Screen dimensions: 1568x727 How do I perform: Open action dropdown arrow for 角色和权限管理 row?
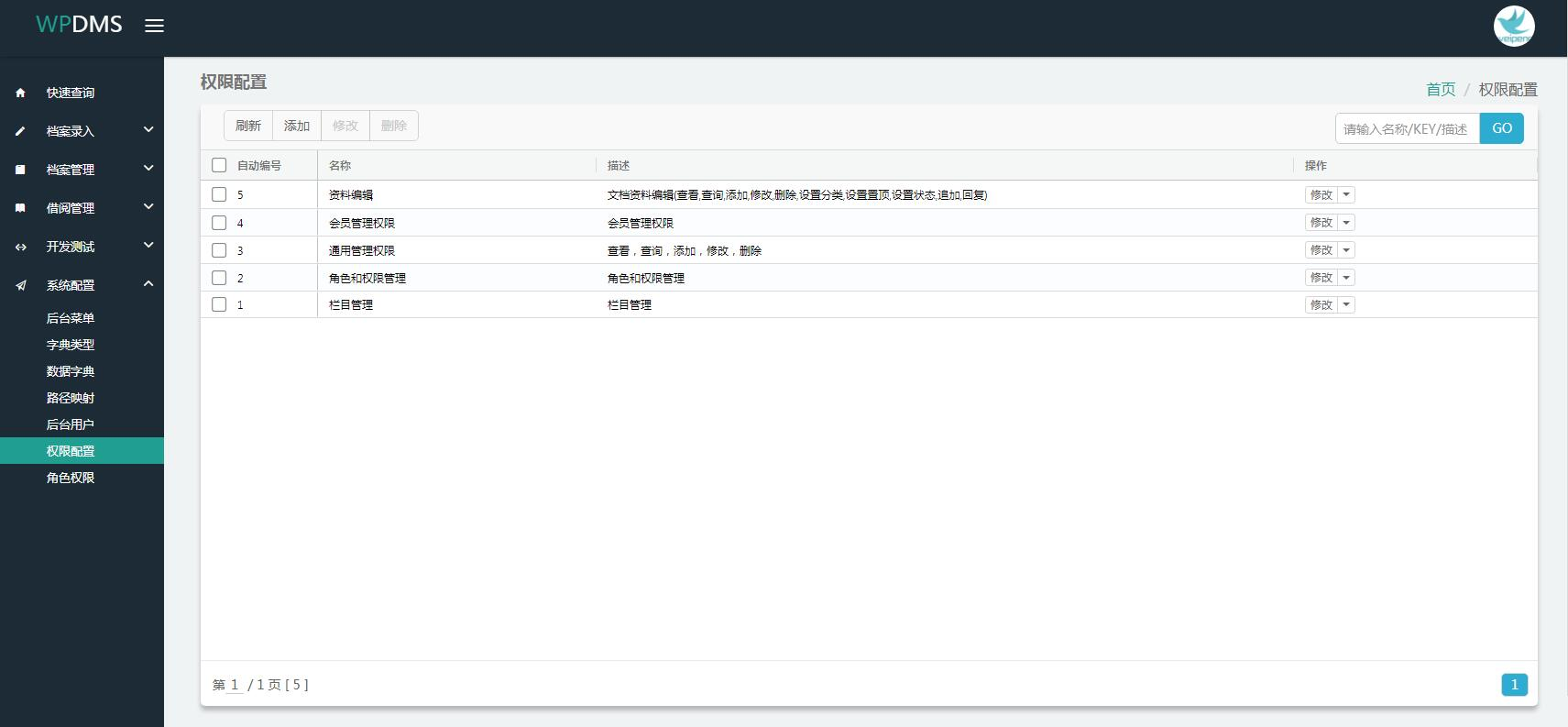(x=1346, y=277)
